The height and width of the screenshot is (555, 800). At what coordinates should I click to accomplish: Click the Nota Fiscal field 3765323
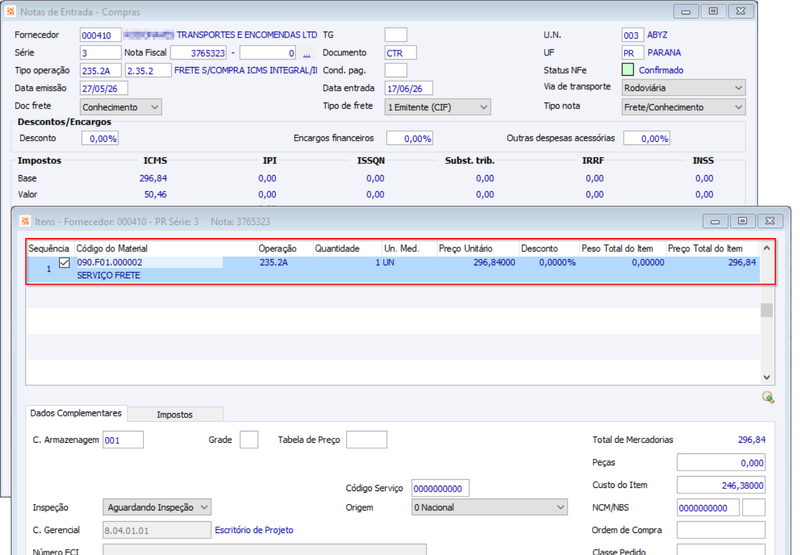(x=198, y=53)
